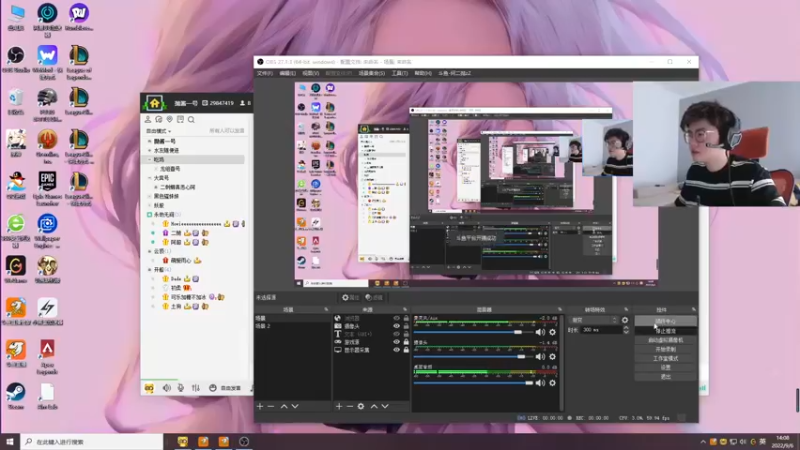The height and width of the screenshot is (450, 800).
Task: Click the add scene plus icon
Action: click(260, 406)
